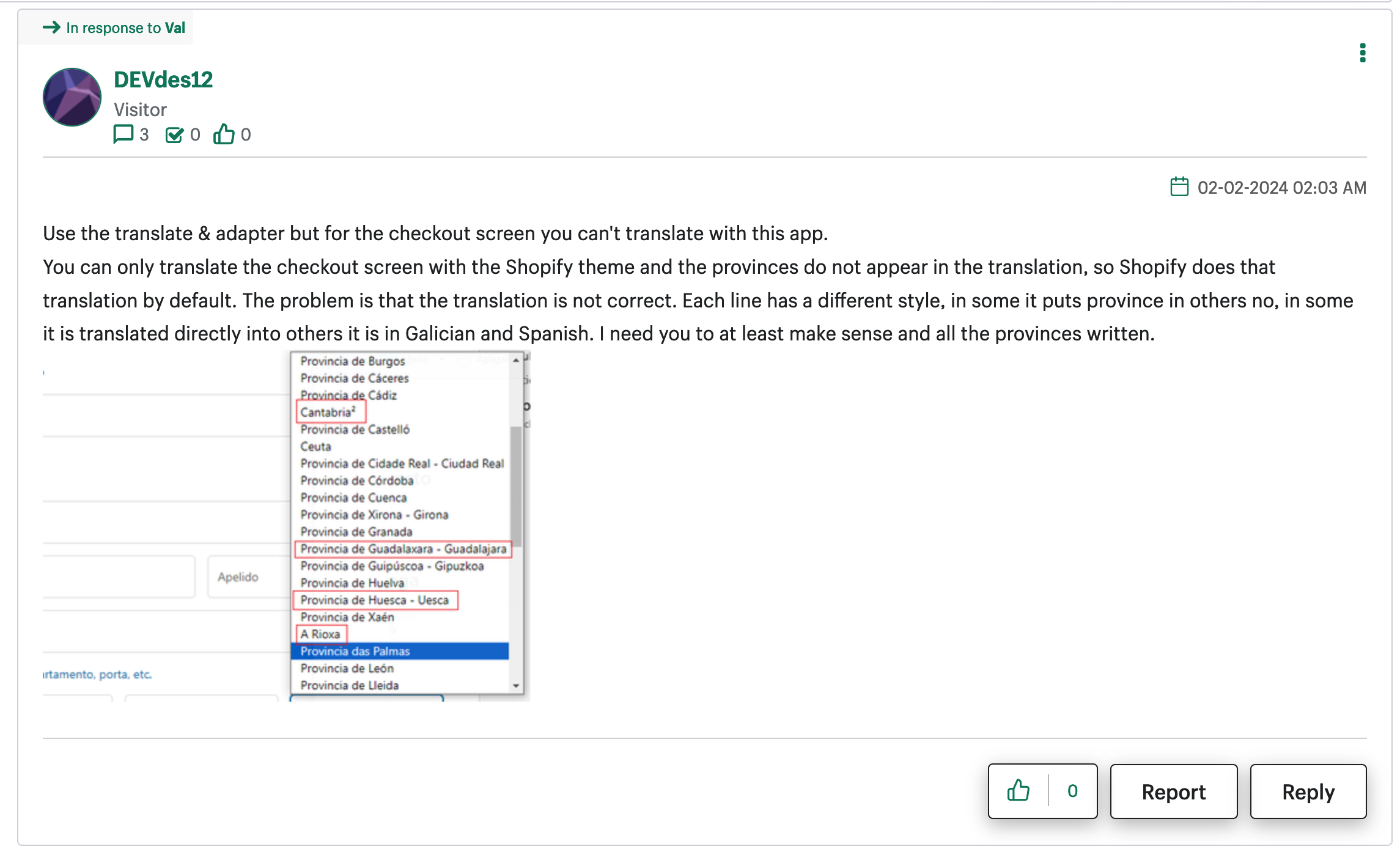Screen dimensions: 1400x852
Task: Click the calendar icon beside the timestamp
Action: click(x=1179, y=187)
